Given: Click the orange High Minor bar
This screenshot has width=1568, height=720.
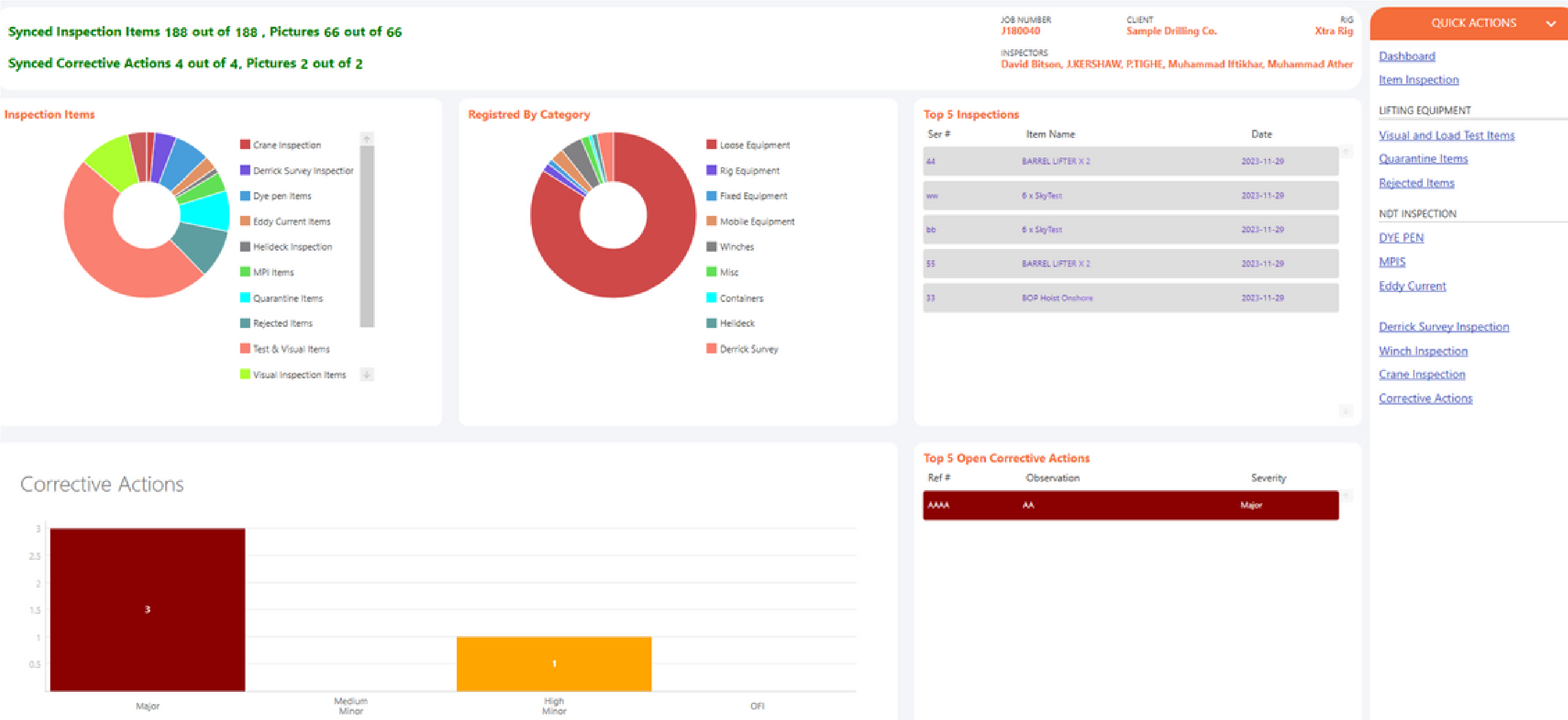Looking at the screenshot, I should click(x=553, y=663).
